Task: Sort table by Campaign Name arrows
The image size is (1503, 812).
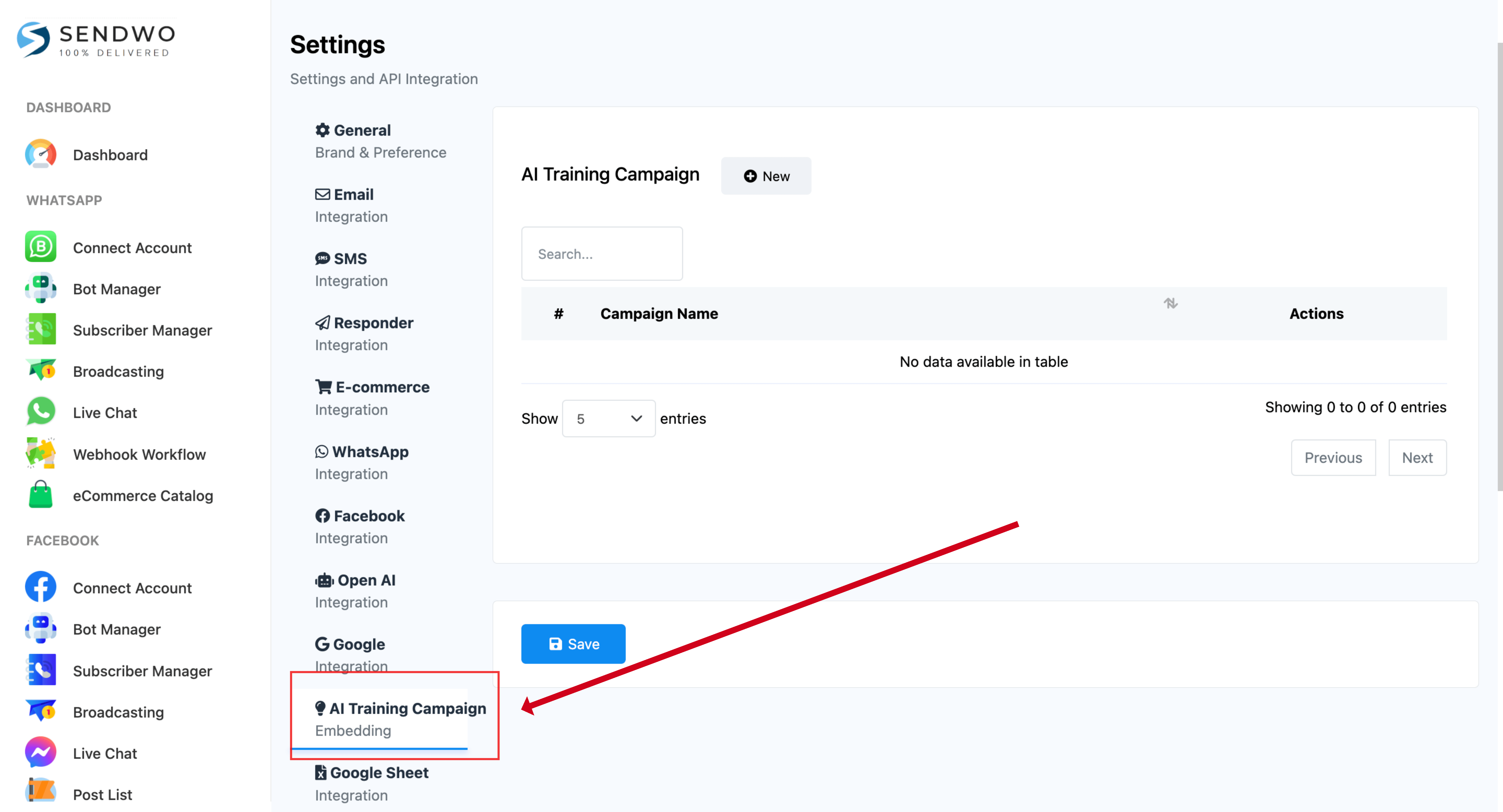Action: click(1170, 303)
